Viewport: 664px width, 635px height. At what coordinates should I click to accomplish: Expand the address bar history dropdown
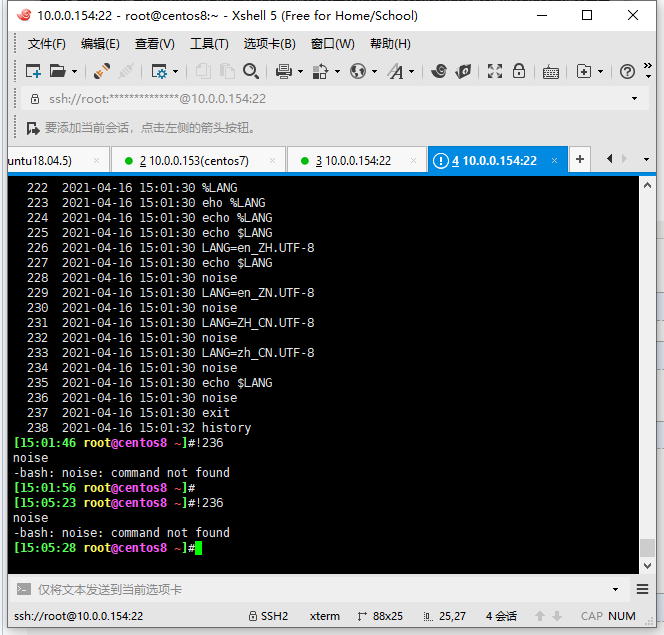pos(634,99)
